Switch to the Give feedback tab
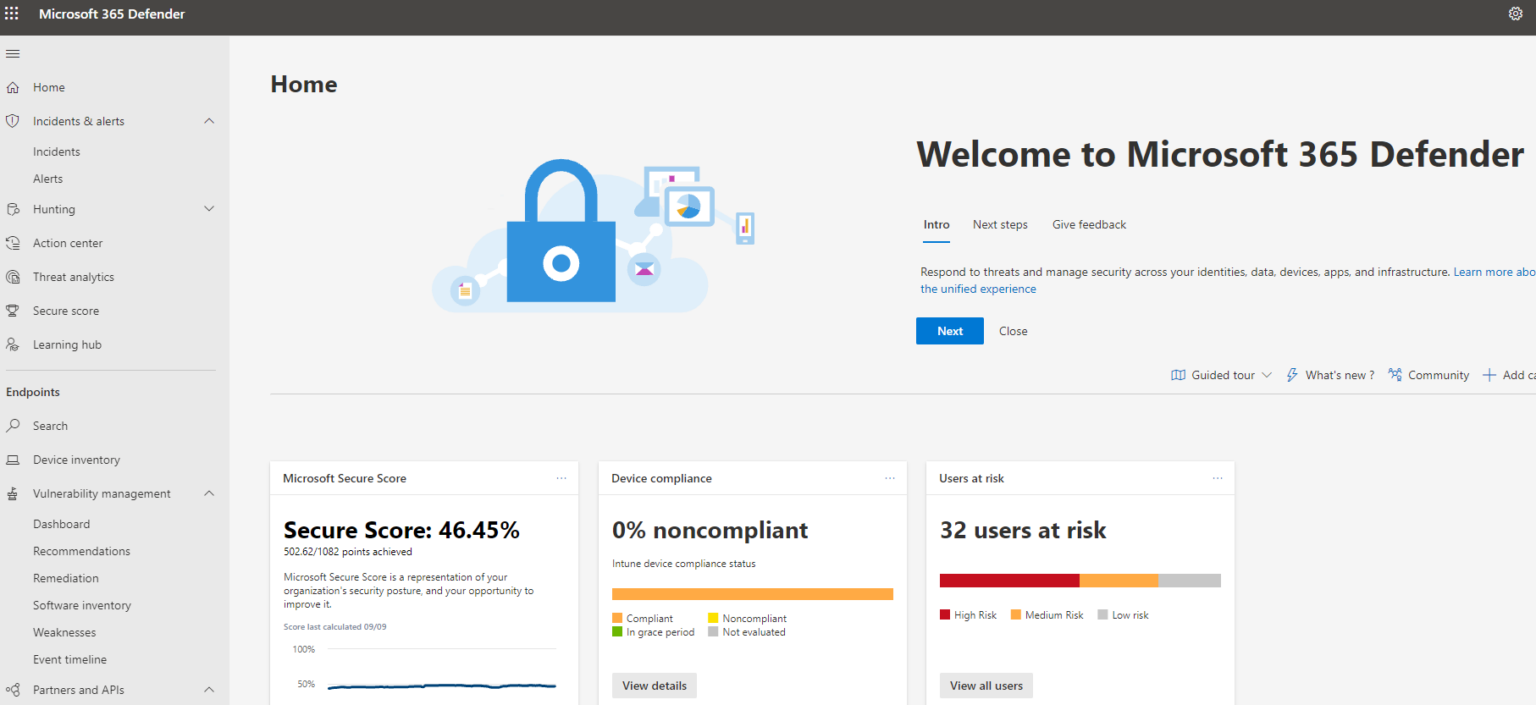The width and height of the screenshot is (1536, 705). coord(1089,225)
